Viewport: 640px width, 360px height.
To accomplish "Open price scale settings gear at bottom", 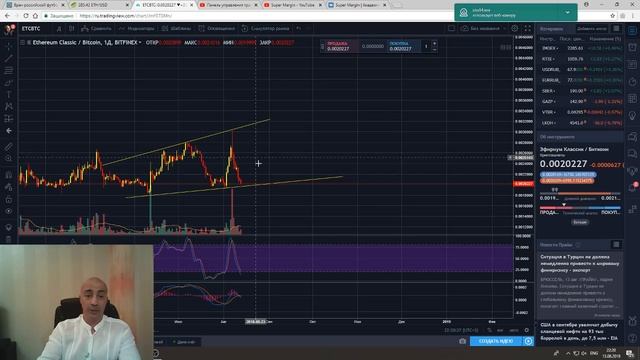I will pyautogui.click(x=527, y=330).
